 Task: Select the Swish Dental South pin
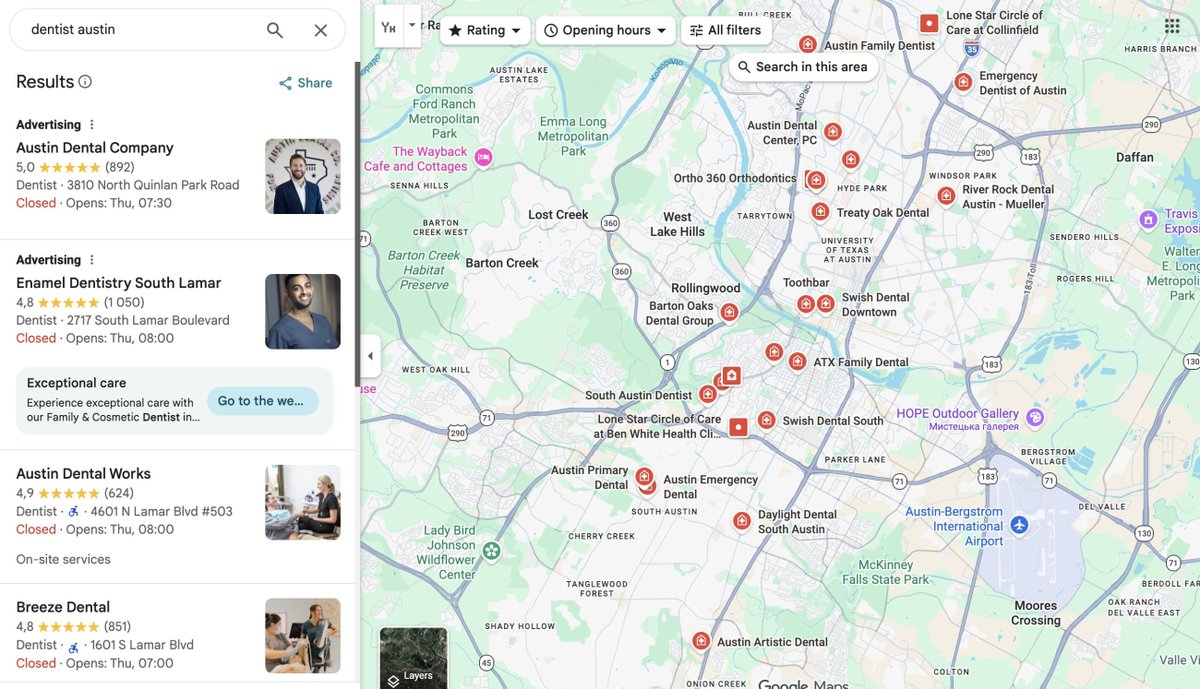point(766,419)
